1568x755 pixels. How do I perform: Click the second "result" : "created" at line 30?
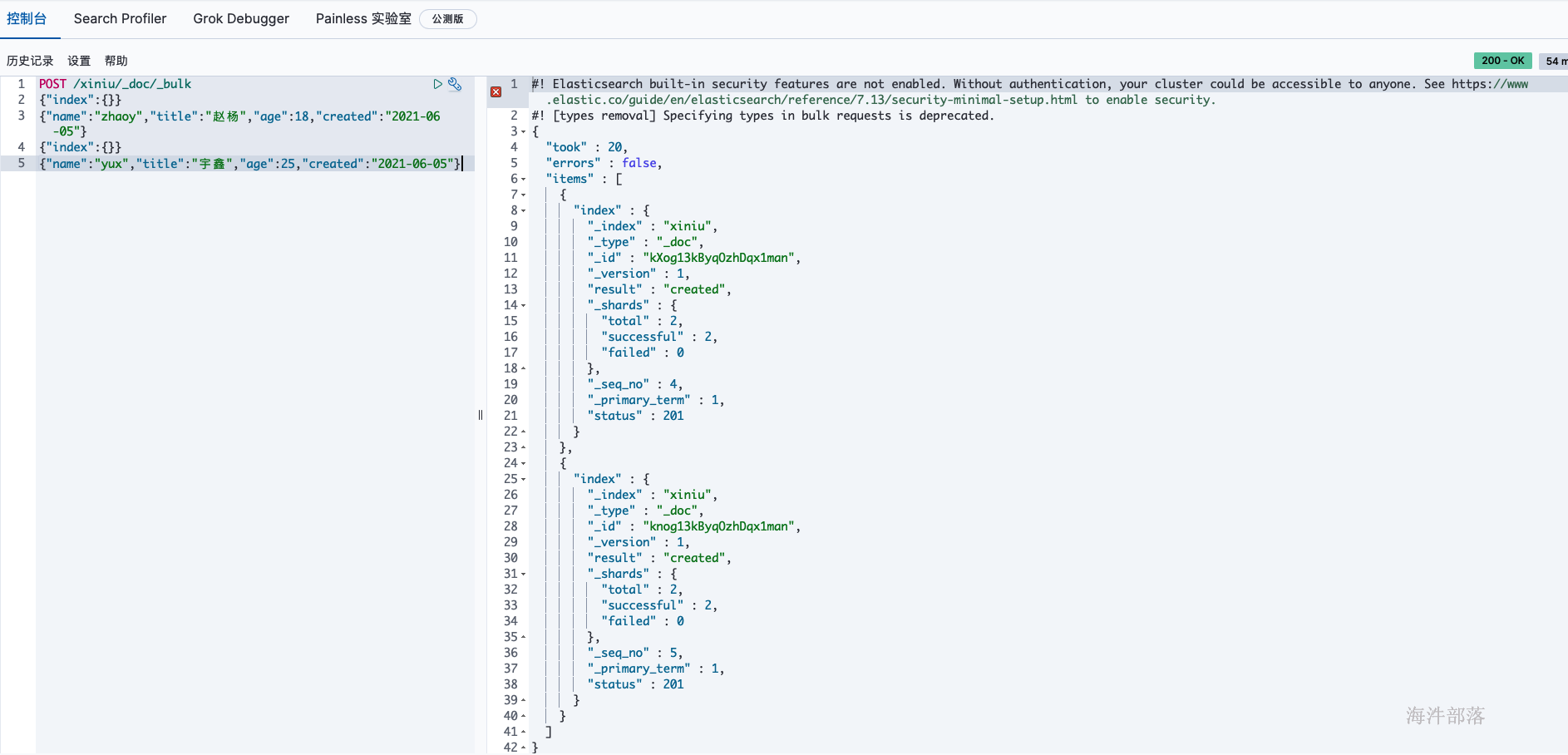click(659, 558)
